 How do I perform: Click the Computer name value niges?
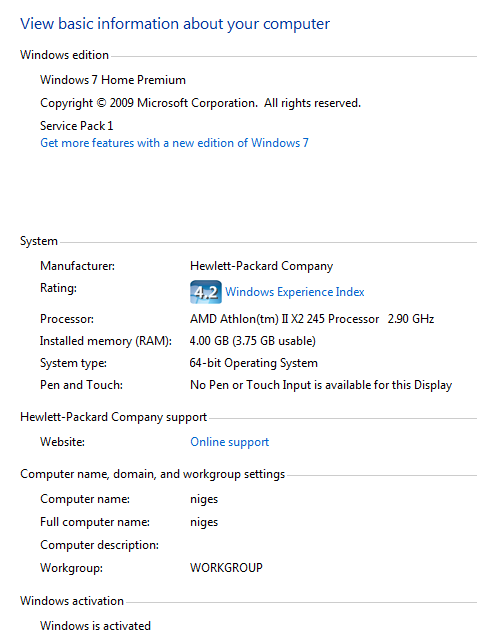tap(204, 499)
